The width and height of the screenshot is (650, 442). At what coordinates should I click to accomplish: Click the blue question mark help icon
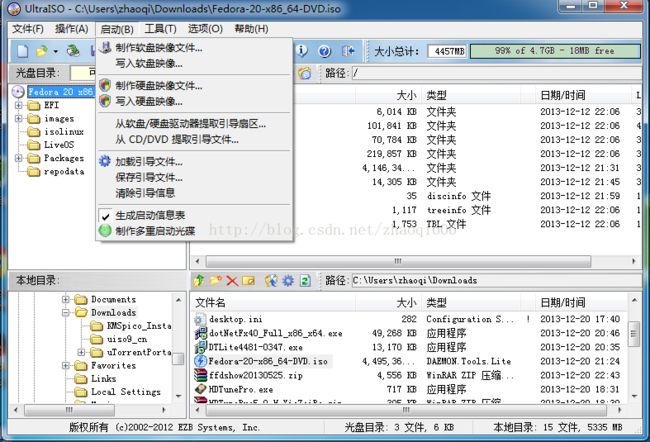(x=325, y=51)
